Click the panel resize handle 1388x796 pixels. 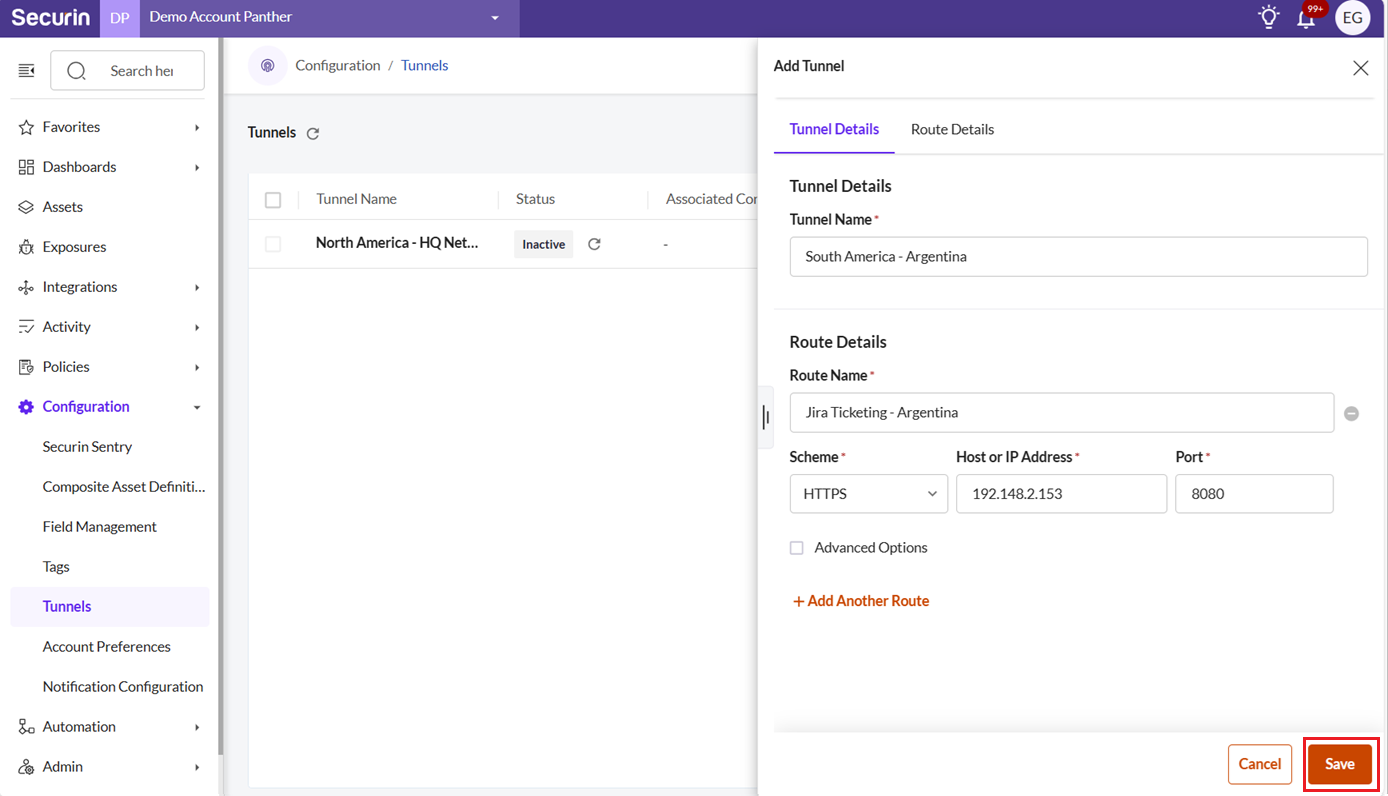coord(766,416)
